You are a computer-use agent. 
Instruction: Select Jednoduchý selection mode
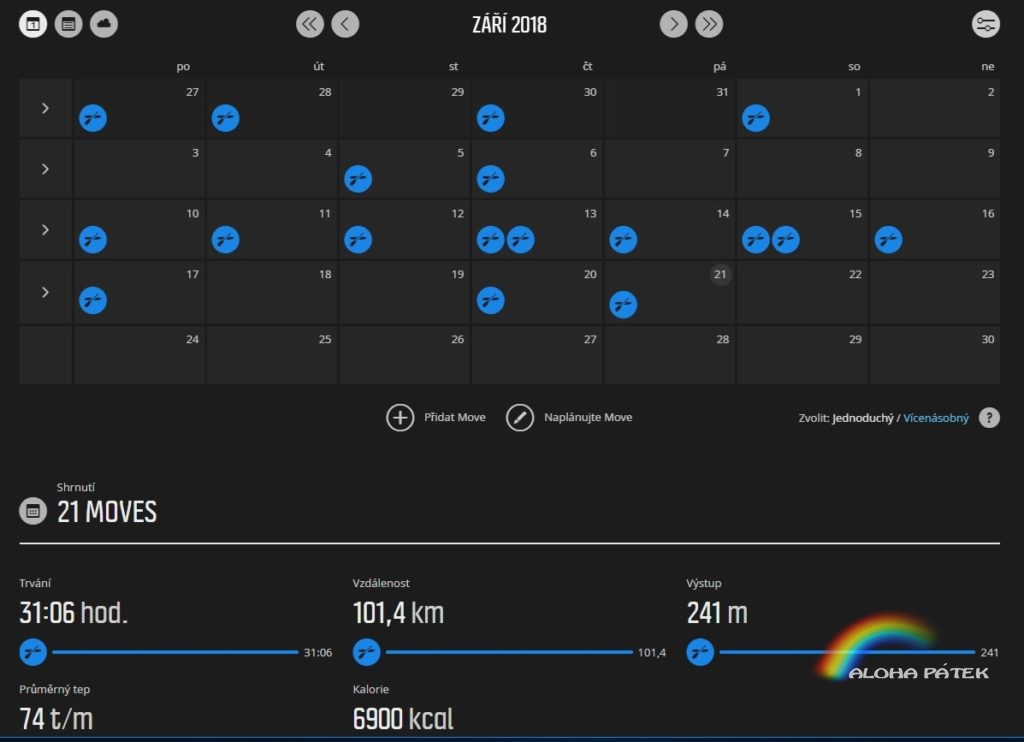[x=864, y=419]
